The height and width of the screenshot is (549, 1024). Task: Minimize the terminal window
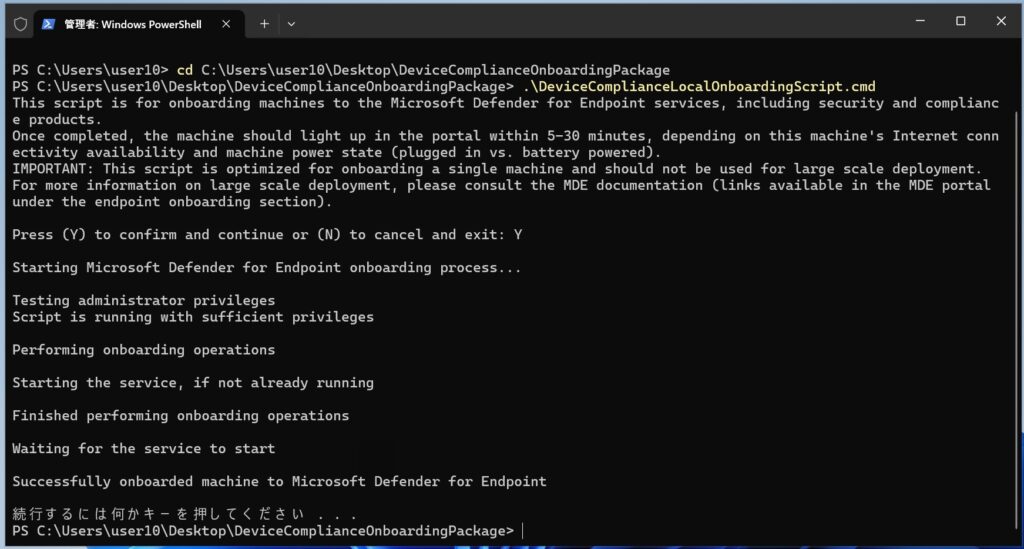pyautogui.click(x=920, y=21)
